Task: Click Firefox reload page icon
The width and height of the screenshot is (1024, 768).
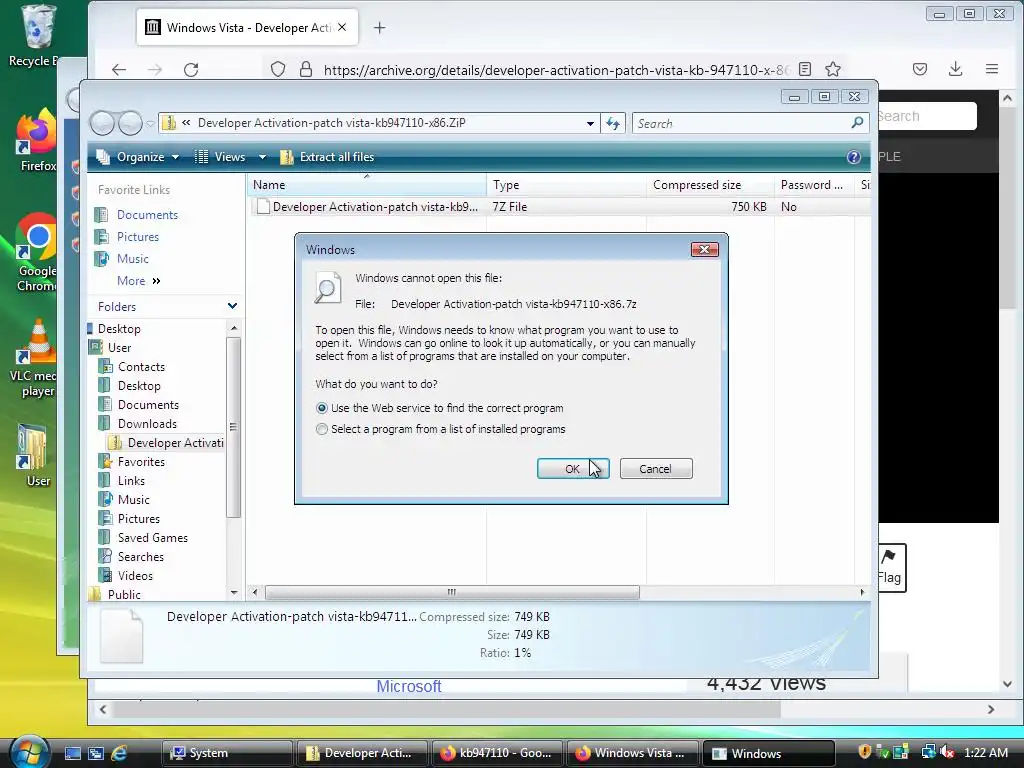Action: coord(191,69)
